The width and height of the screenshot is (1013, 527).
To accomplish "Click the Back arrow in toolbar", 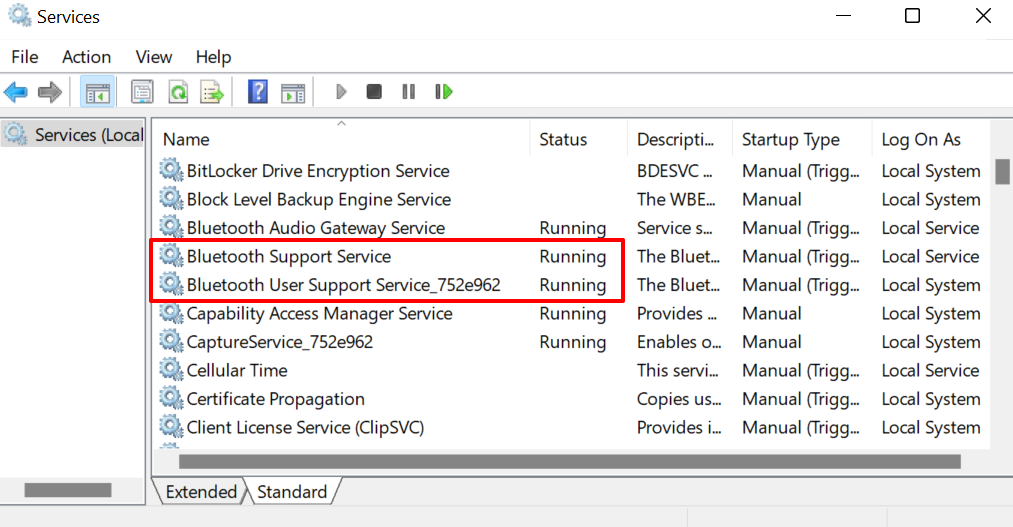I will [16, 92].
